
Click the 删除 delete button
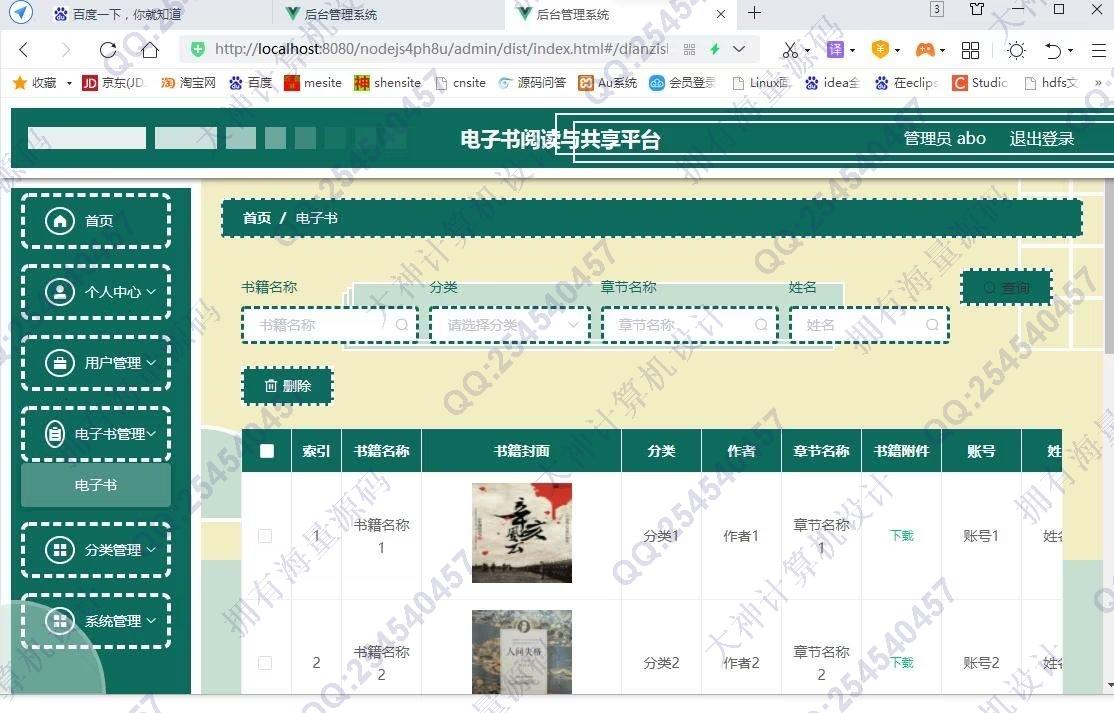click(x=288, y=386)
